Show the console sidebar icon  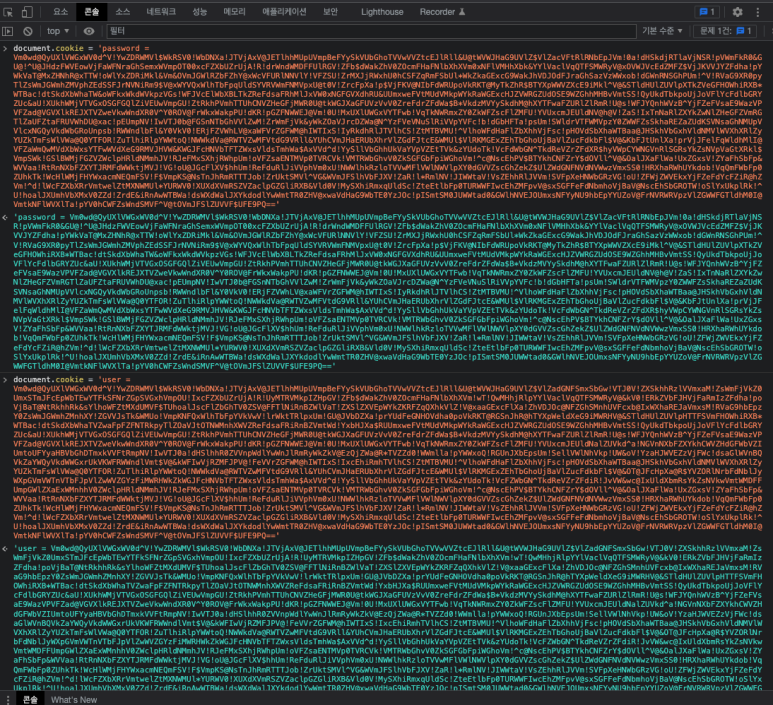[8, 31]
